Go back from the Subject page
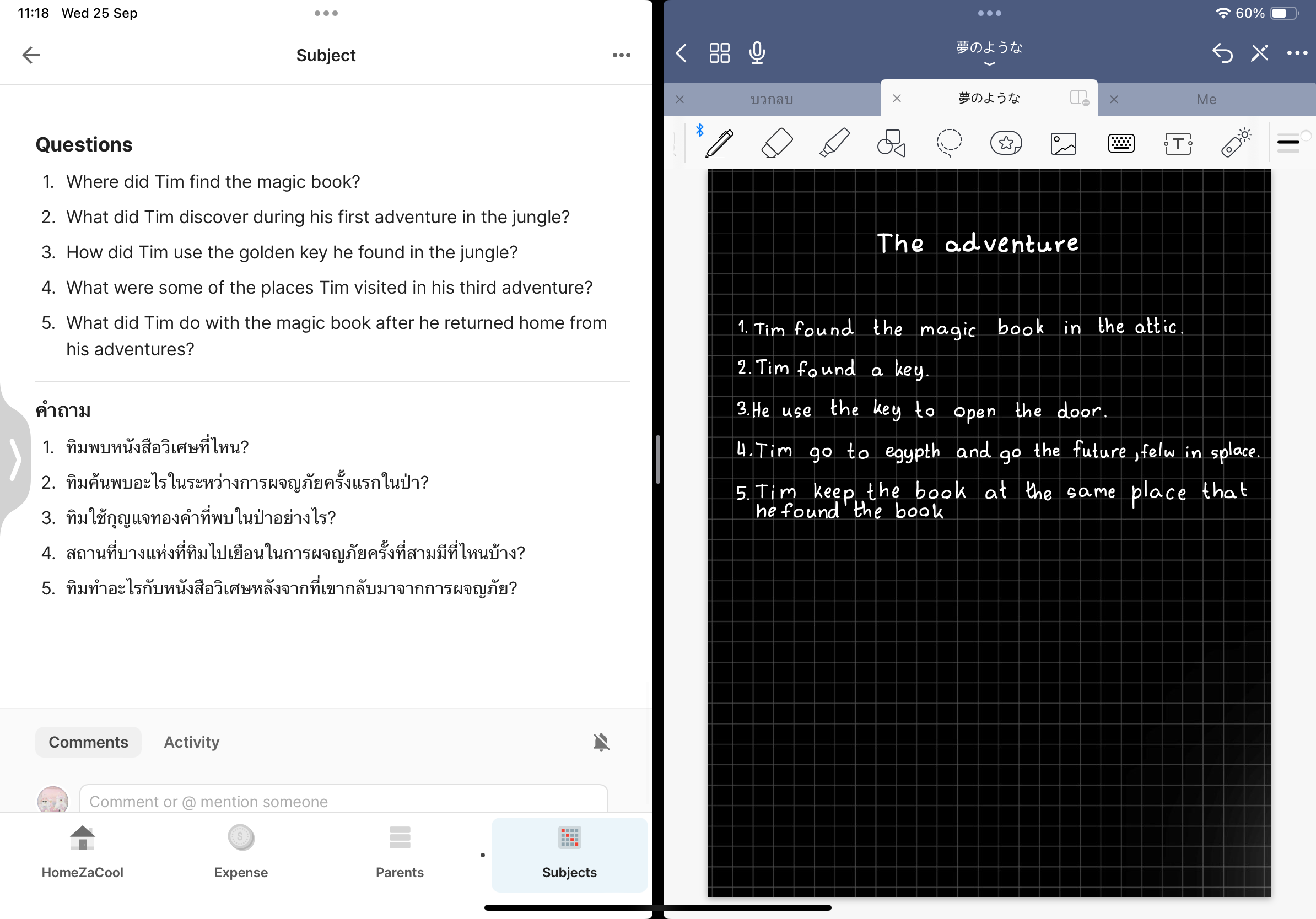1316x919 pixels. [31, 56]
